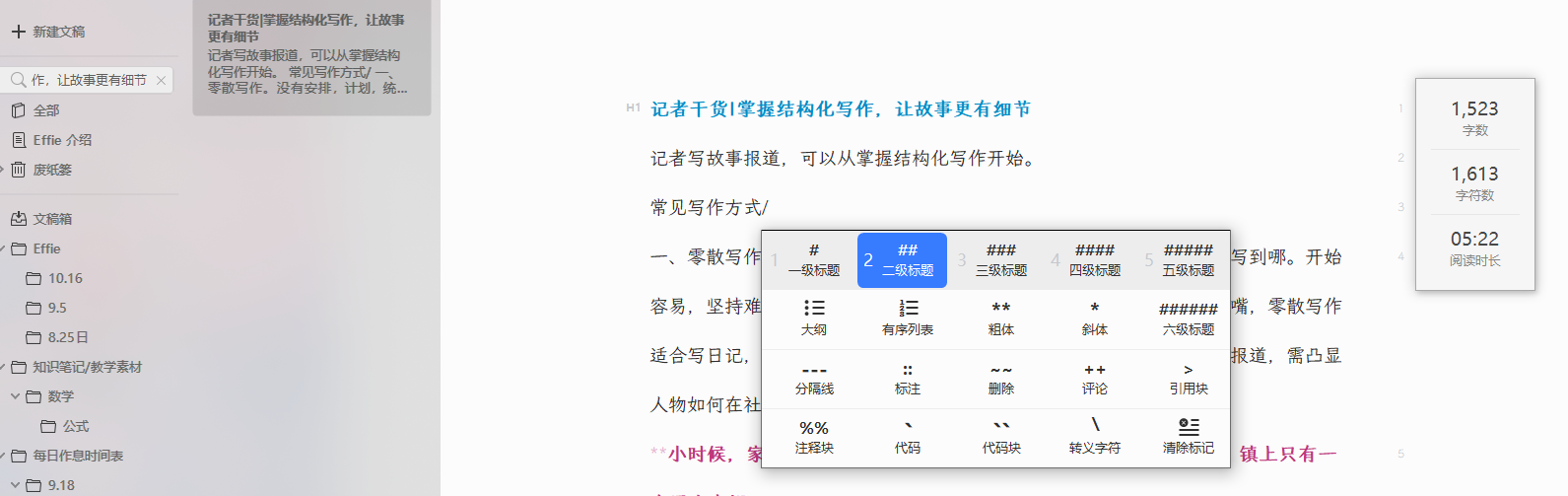Insert 评论 comment markup
1568x496 pixels.
pos(1094,379)
